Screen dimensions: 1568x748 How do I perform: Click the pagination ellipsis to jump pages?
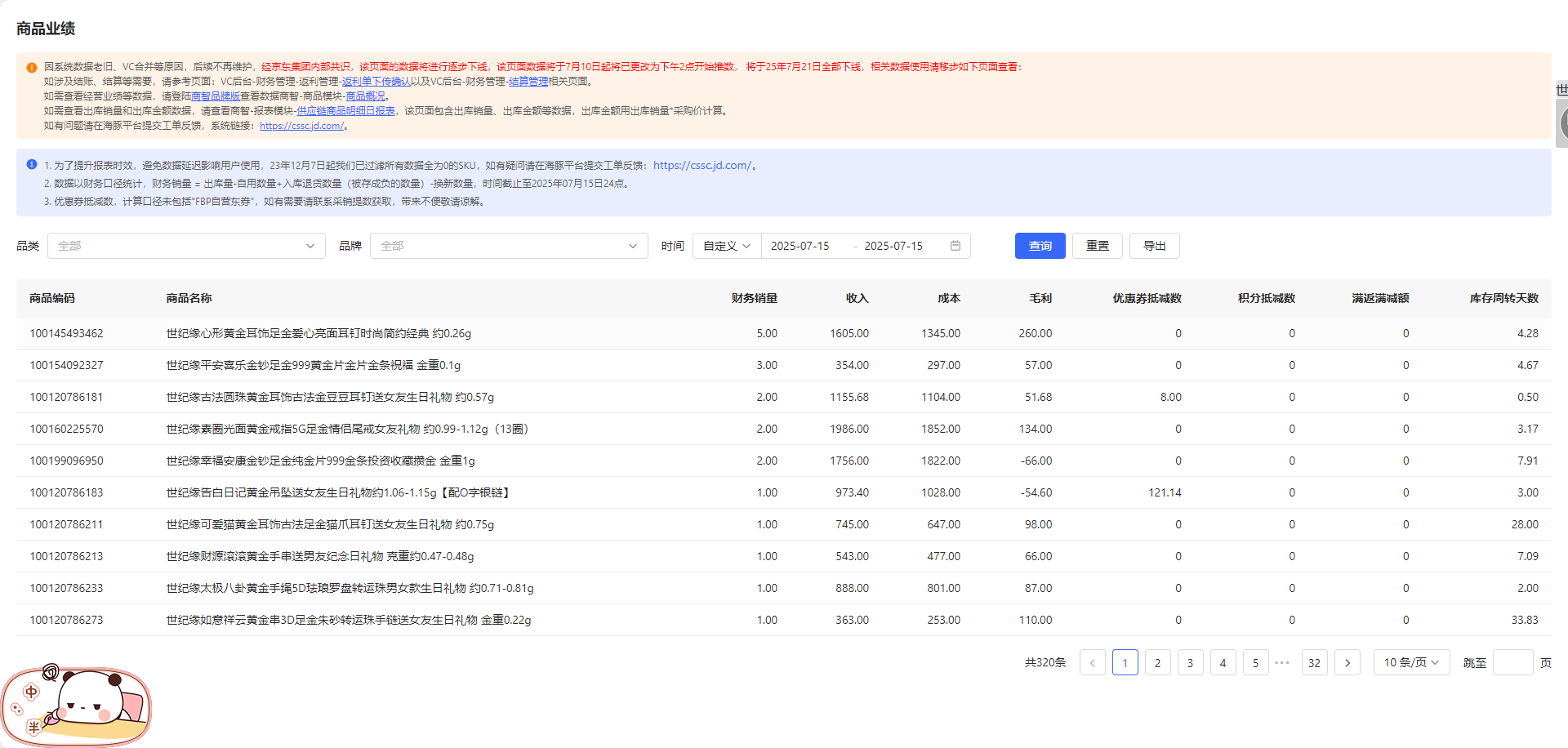pos(1282,662)
